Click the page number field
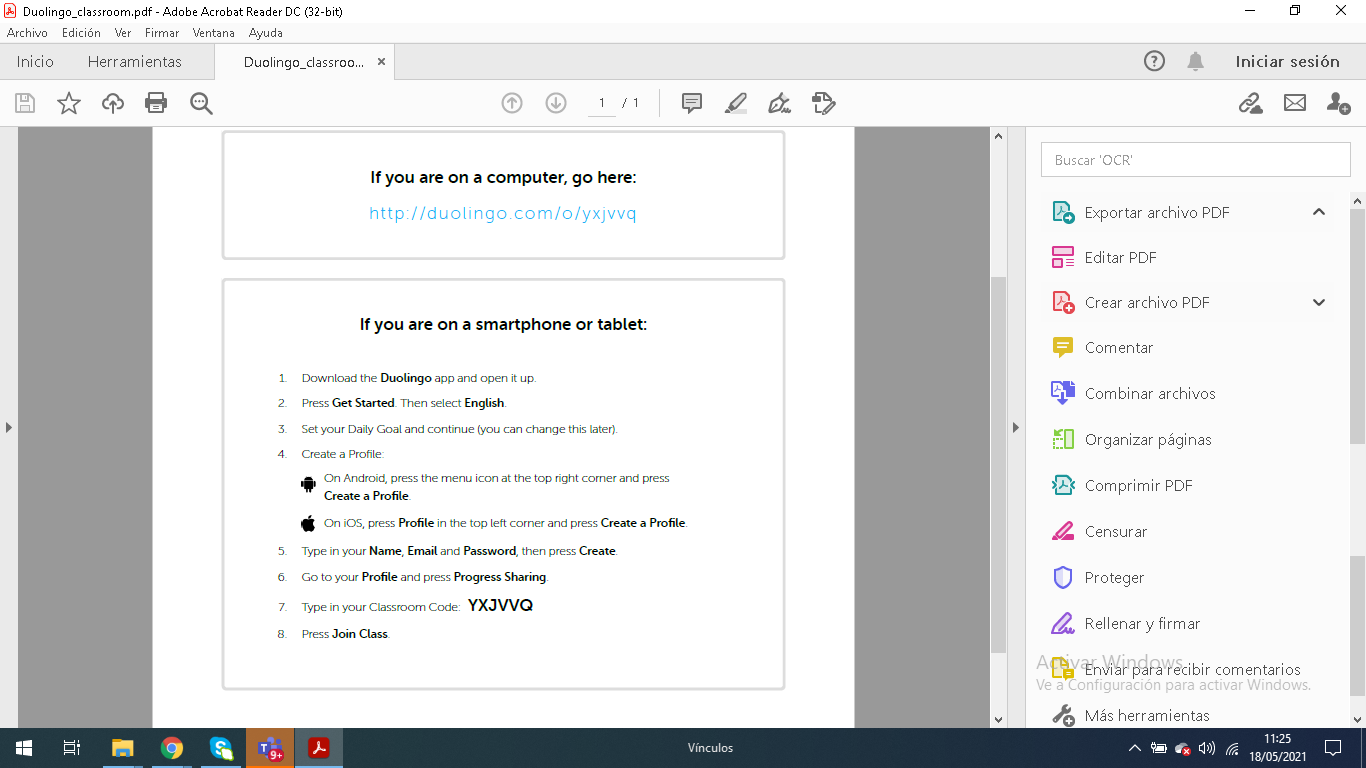Image resolution: width=1366 pixels, height=768 pixels. [602, 103]
